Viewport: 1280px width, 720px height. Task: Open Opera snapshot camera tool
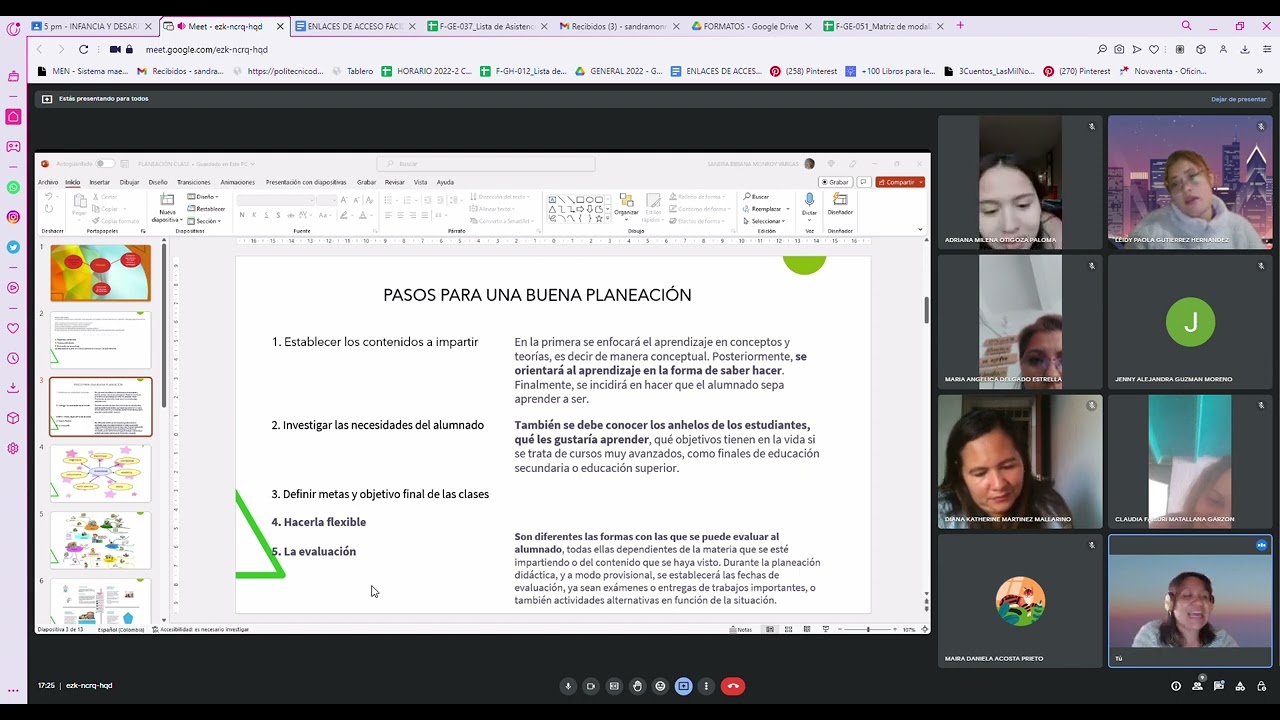tap(1119, 49)
